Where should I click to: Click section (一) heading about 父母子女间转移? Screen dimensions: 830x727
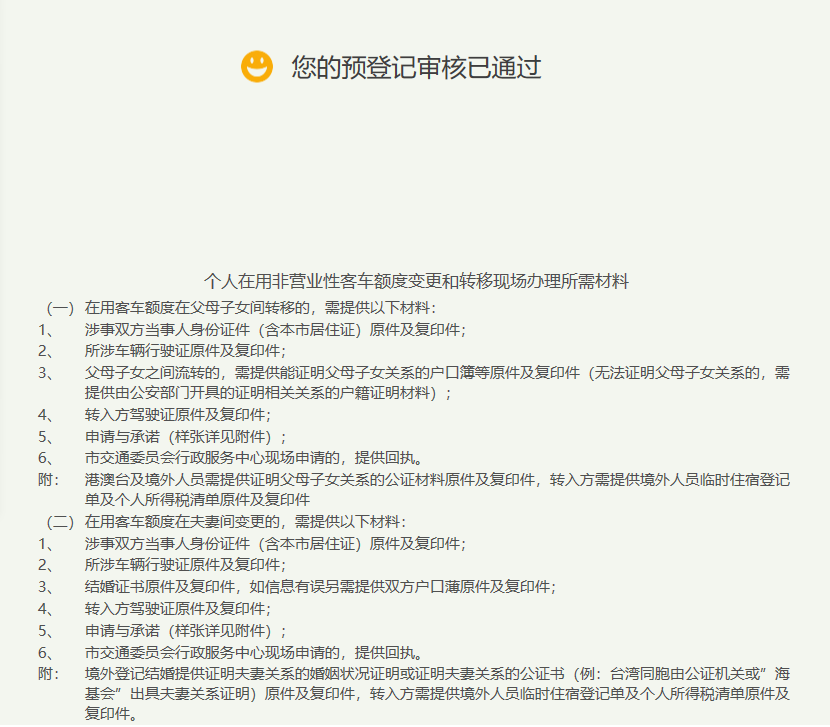260,307
